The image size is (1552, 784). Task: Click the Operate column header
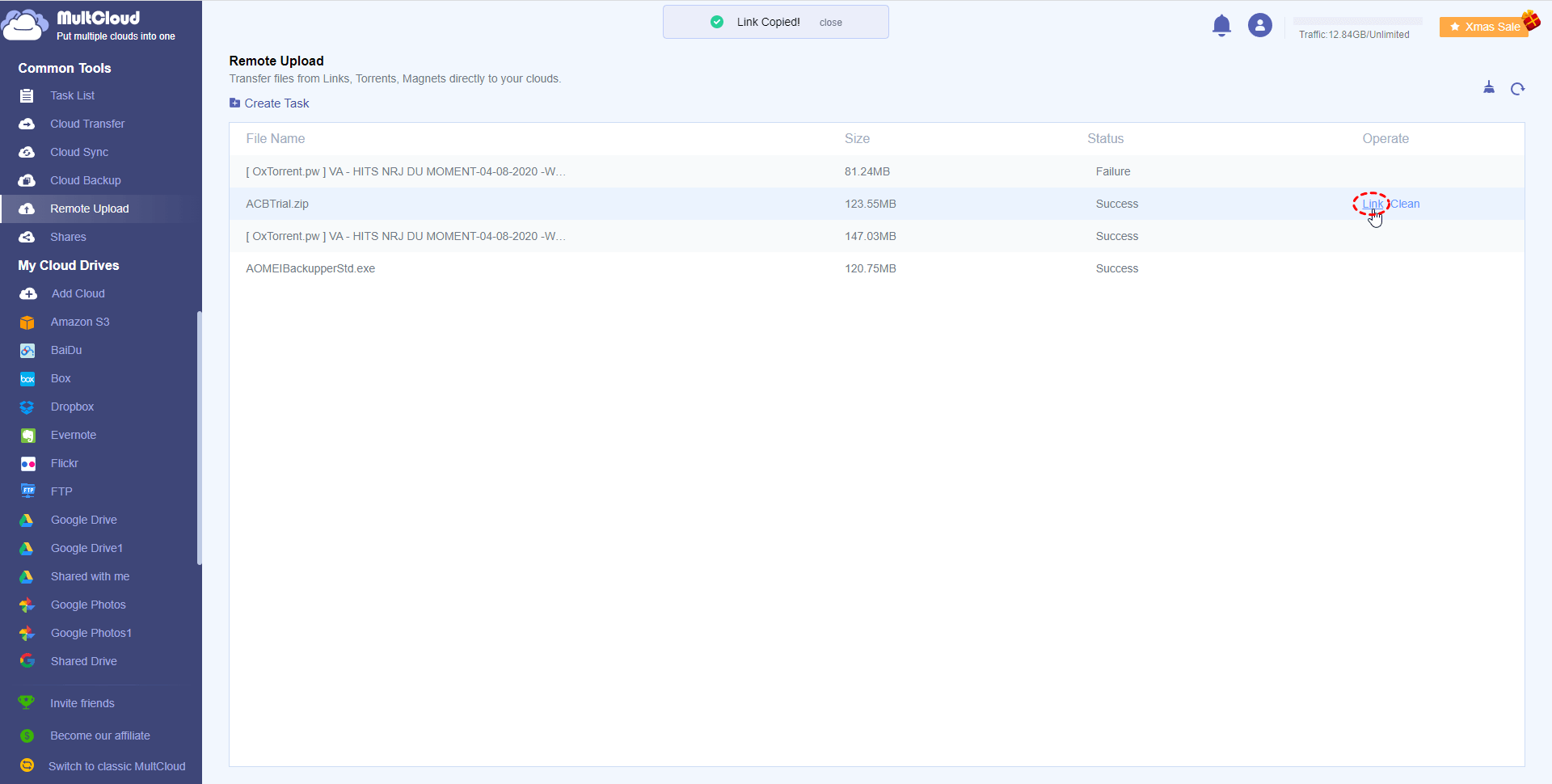(x=1385, y=139)
